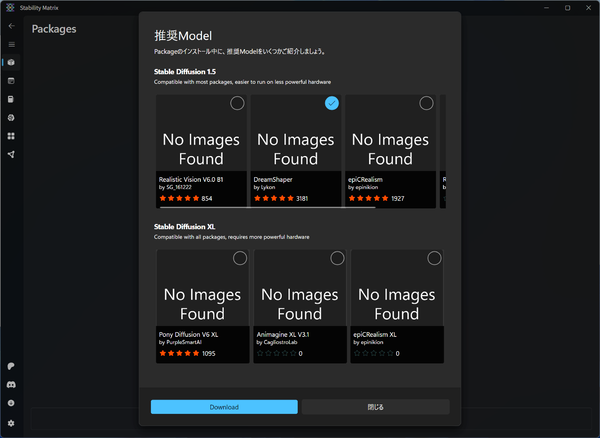600x438 pixels.
Task: Open the paper plane icon in the sidebar
Action: [x=11, y=155]
